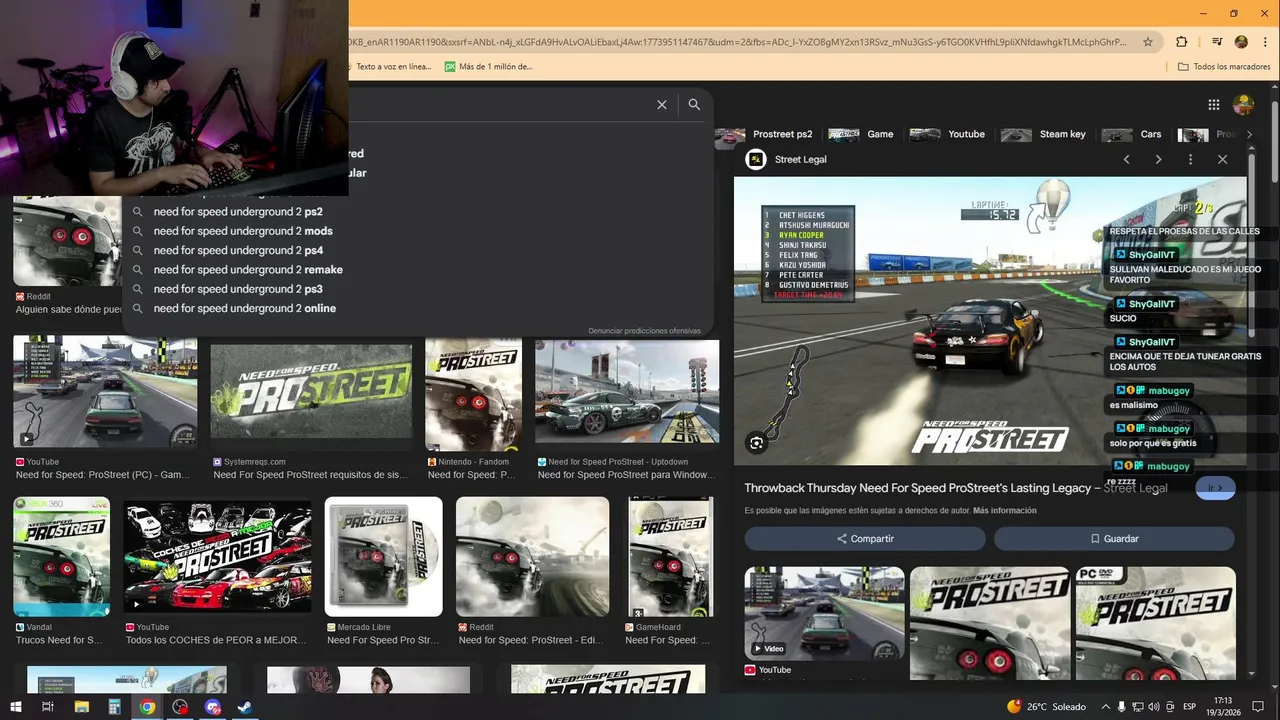Choose suggestion underground 2 ps2
This screenshot has height=720, width=1280.
pos(238,212)
